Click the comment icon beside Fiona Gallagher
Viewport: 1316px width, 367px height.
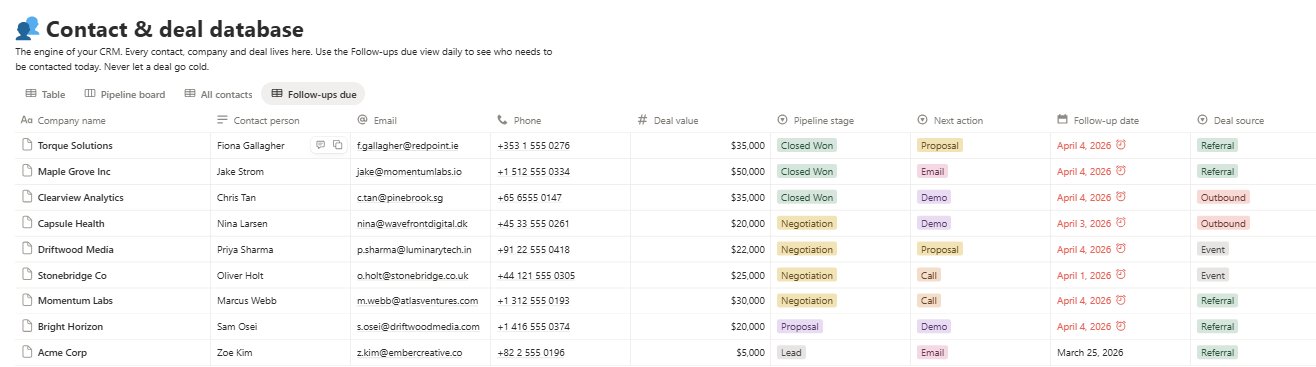coord(320,145)
